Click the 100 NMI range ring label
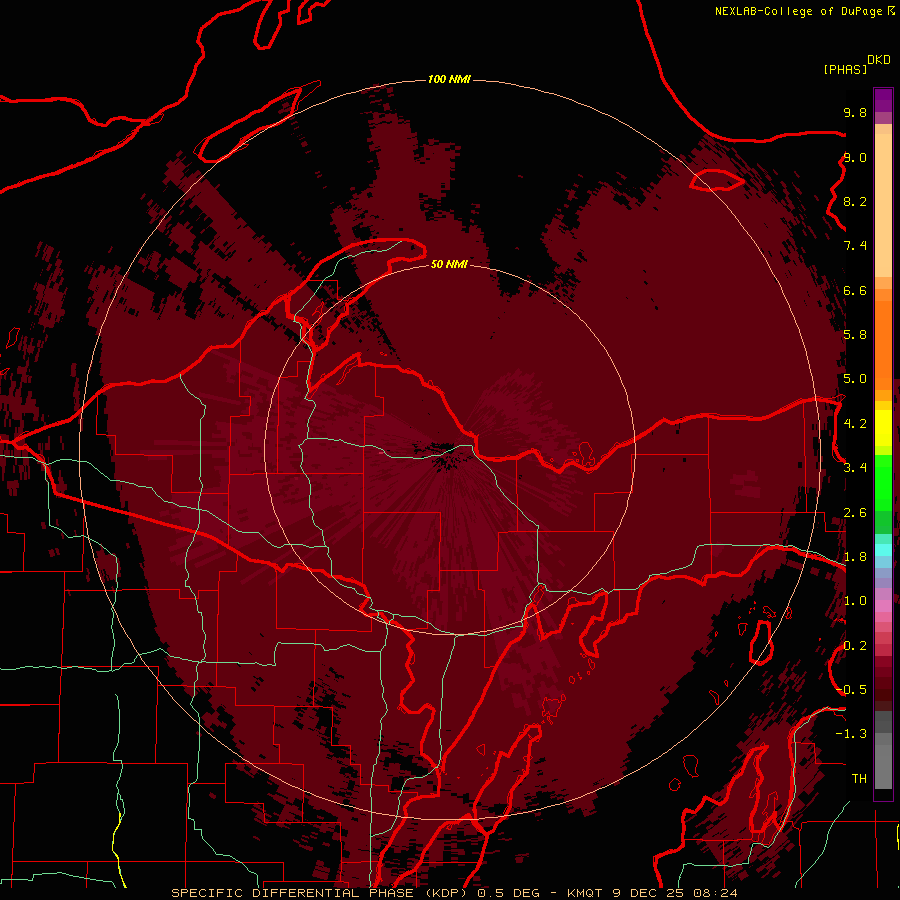Image resolution: width=900 pixels, height=900 pixels. coord(449,79)
